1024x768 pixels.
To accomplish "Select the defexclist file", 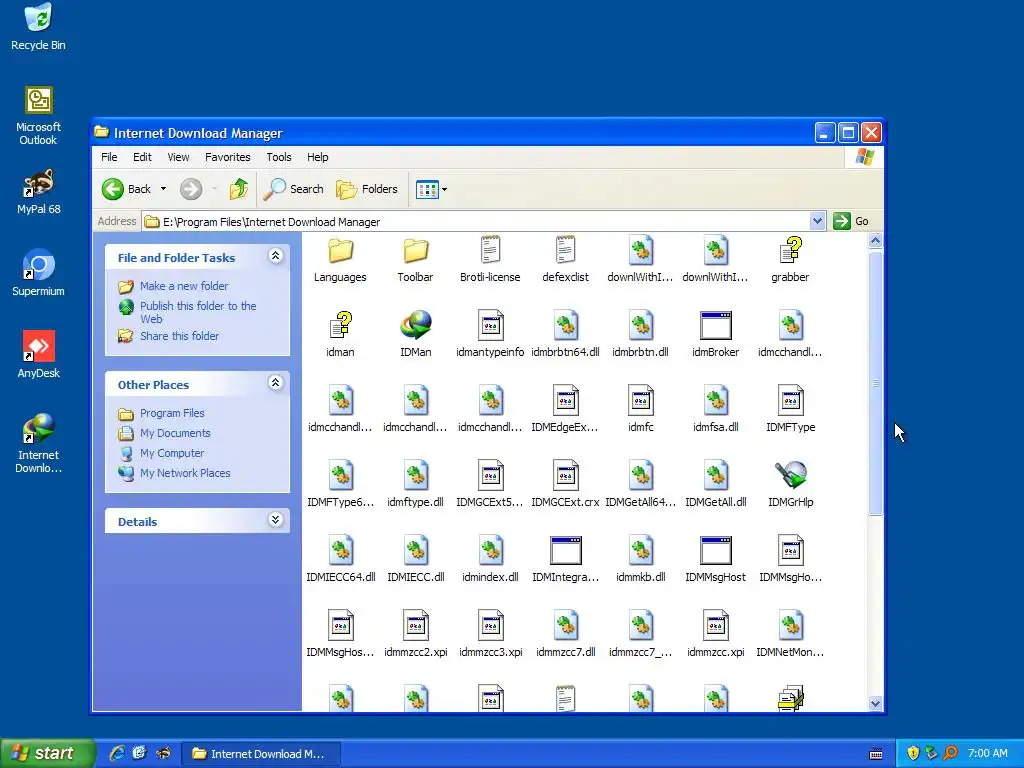I will click(566, 261).
